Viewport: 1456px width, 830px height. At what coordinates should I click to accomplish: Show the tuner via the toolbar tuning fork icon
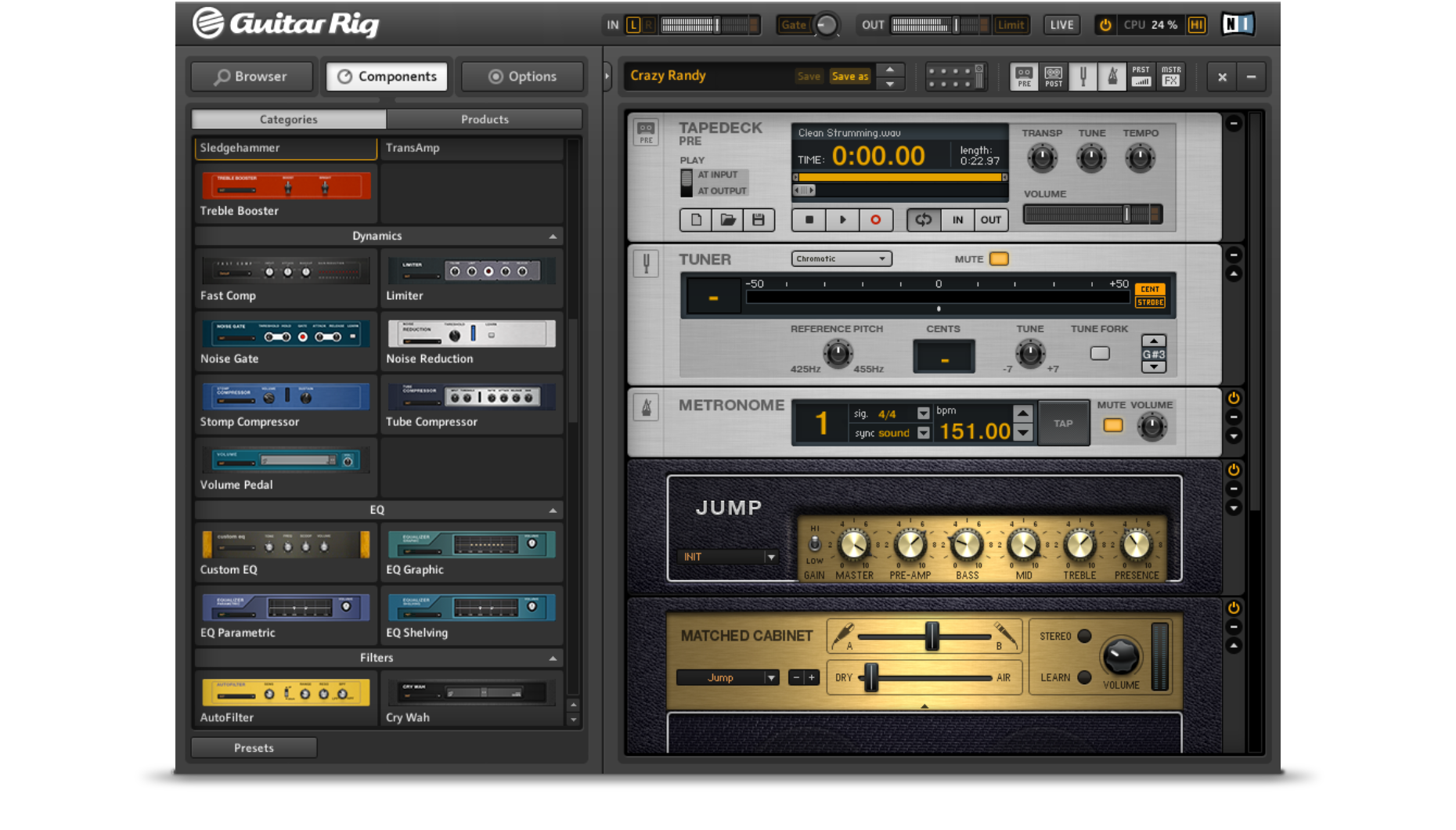point(1083,77)
